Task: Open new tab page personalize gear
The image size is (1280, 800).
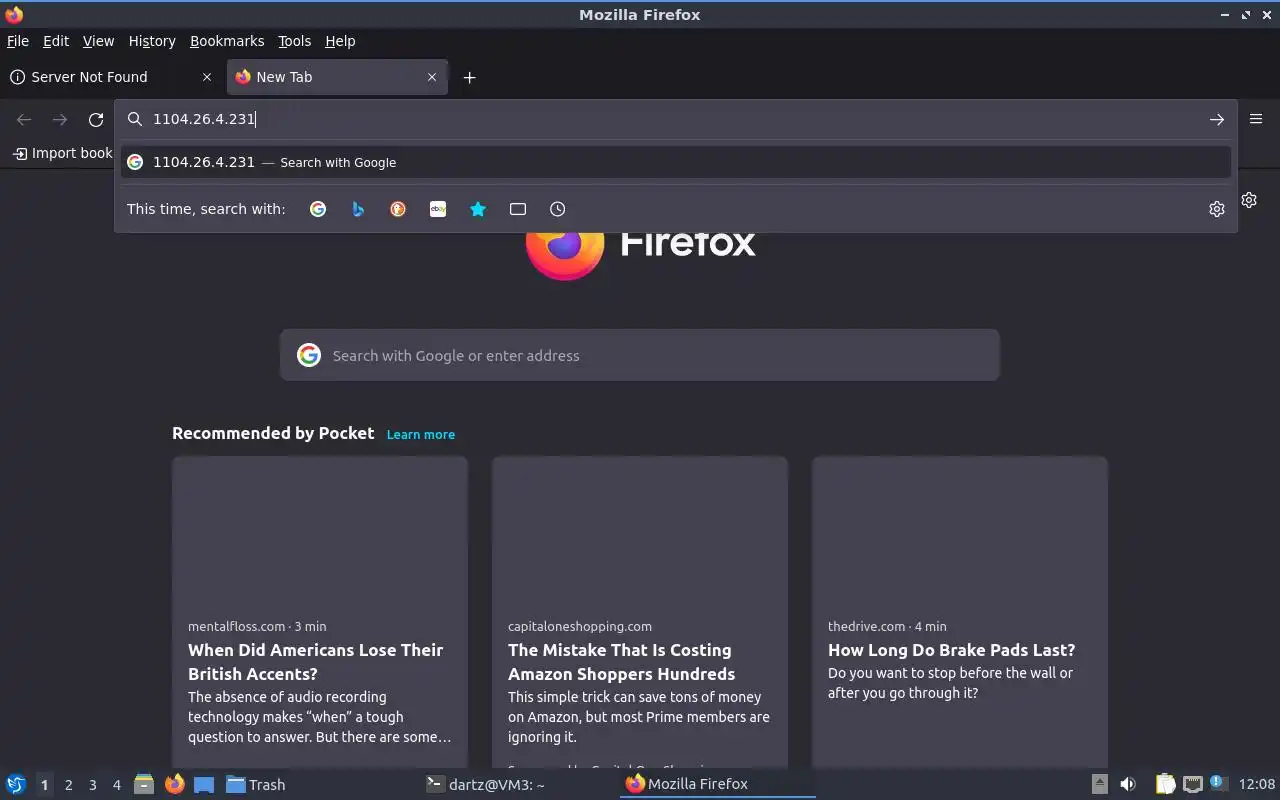Action: tap(1250, 200)
